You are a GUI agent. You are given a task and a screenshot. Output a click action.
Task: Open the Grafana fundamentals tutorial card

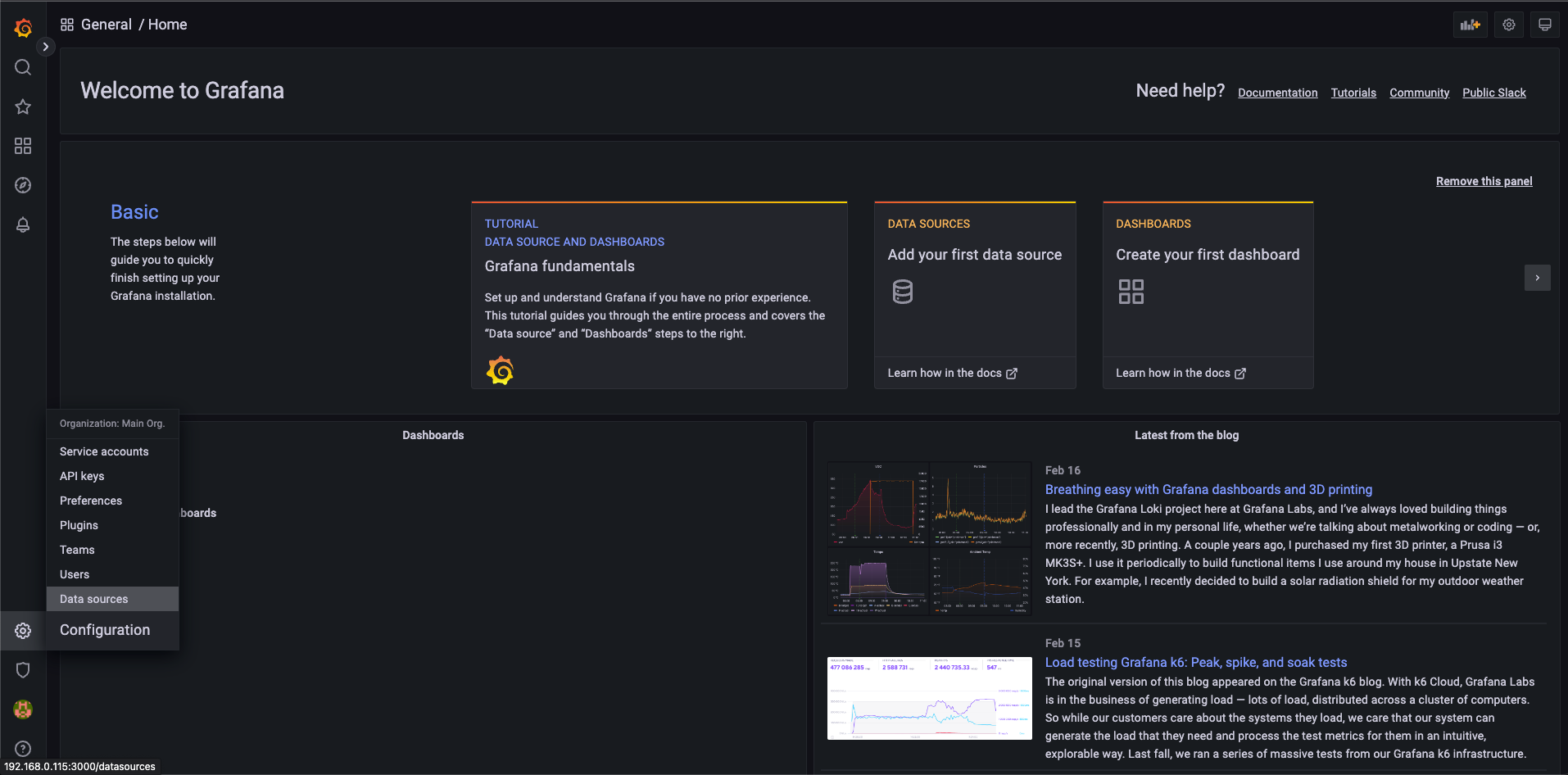coord(659,295)
